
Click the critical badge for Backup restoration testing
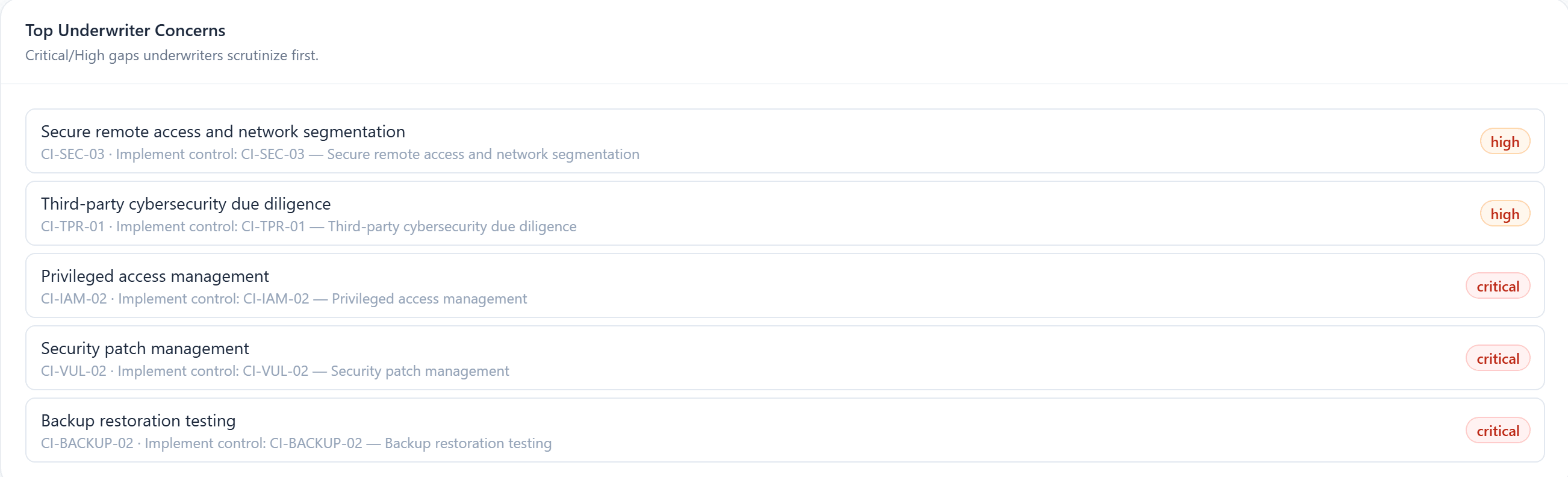(x=1498, y=431)
